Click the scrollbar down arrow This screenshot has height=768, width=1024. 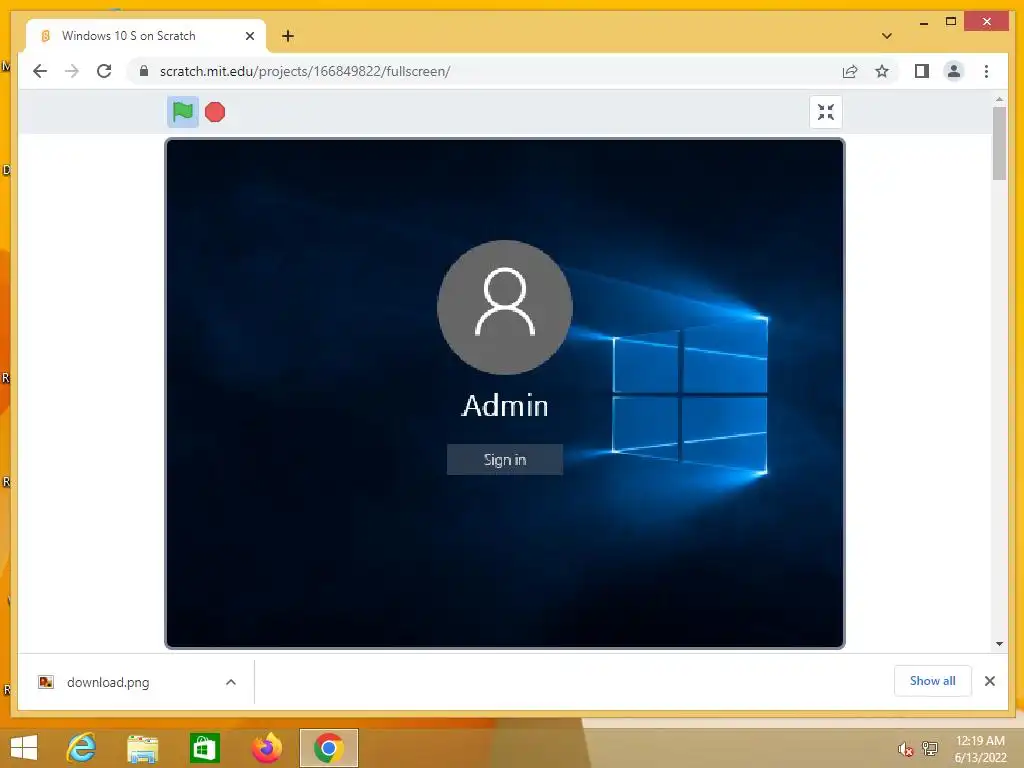[999, 644]
